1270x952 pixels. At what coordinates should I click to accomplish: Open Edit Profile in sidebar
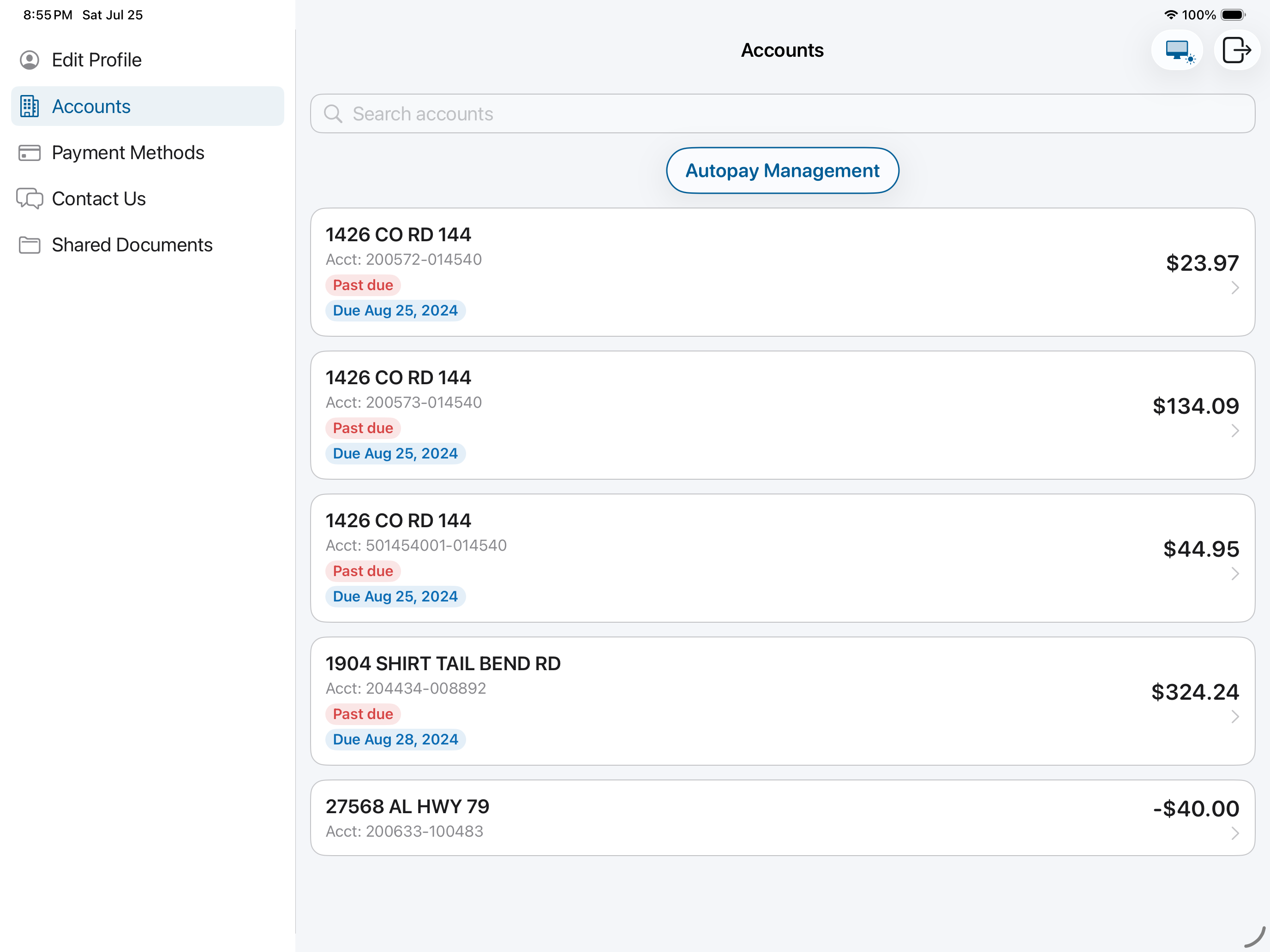(148, 59)
